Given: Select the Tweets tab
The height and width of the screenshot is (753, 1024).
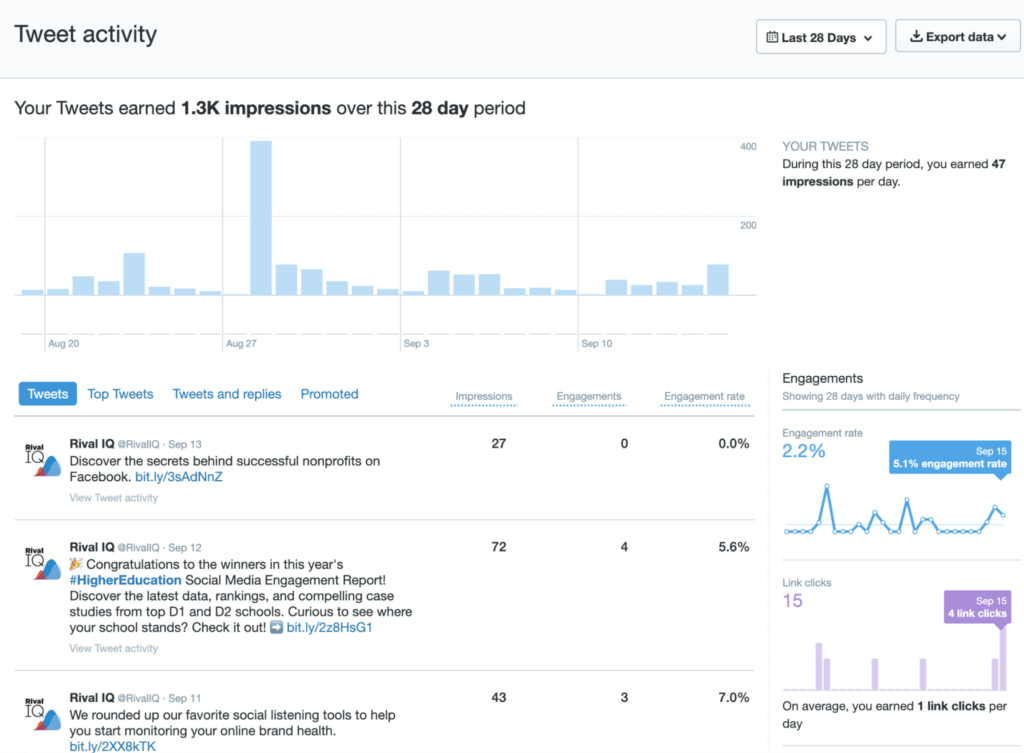Looking at the screenshot, I should [47, 394].
